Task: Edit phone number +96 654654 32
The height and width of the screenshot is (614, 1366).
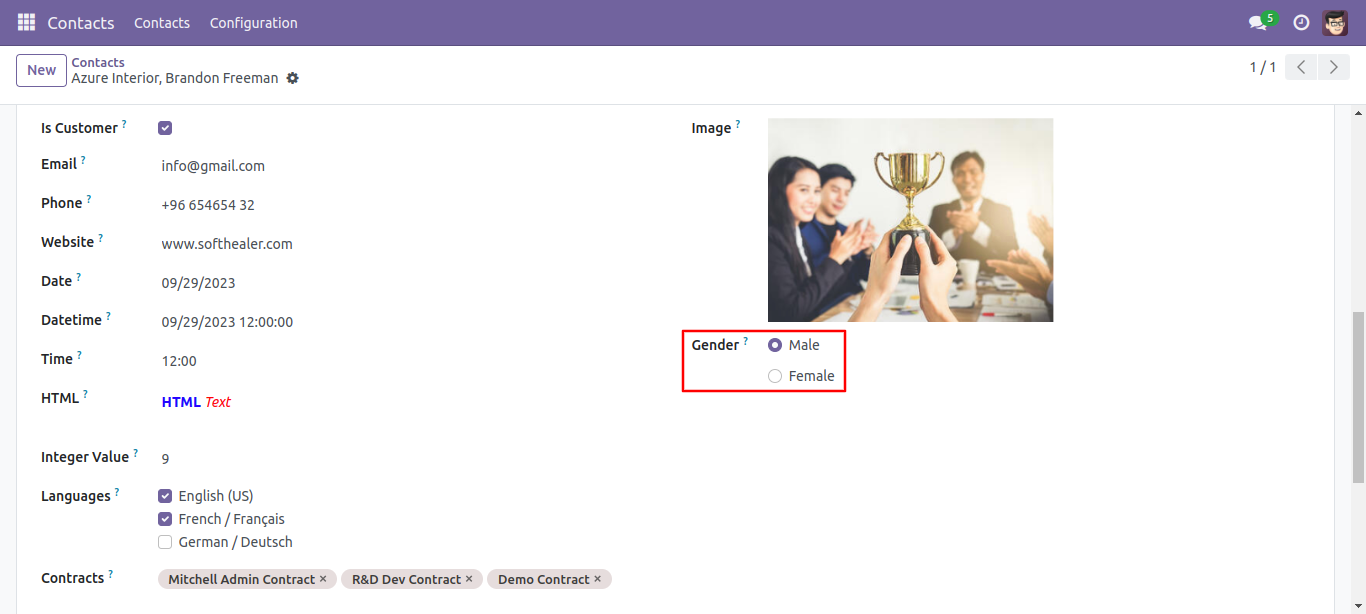Action: pyautogui.click(x=208, y=205)
